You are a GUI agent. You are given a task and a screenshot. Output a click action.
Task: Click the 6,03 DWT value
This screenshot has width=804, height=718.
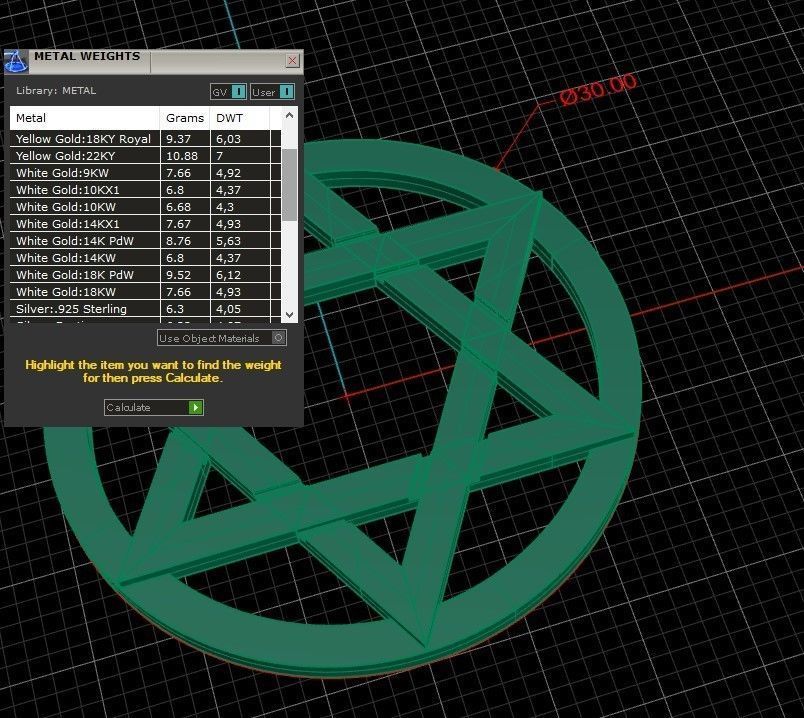click(228, 139)
